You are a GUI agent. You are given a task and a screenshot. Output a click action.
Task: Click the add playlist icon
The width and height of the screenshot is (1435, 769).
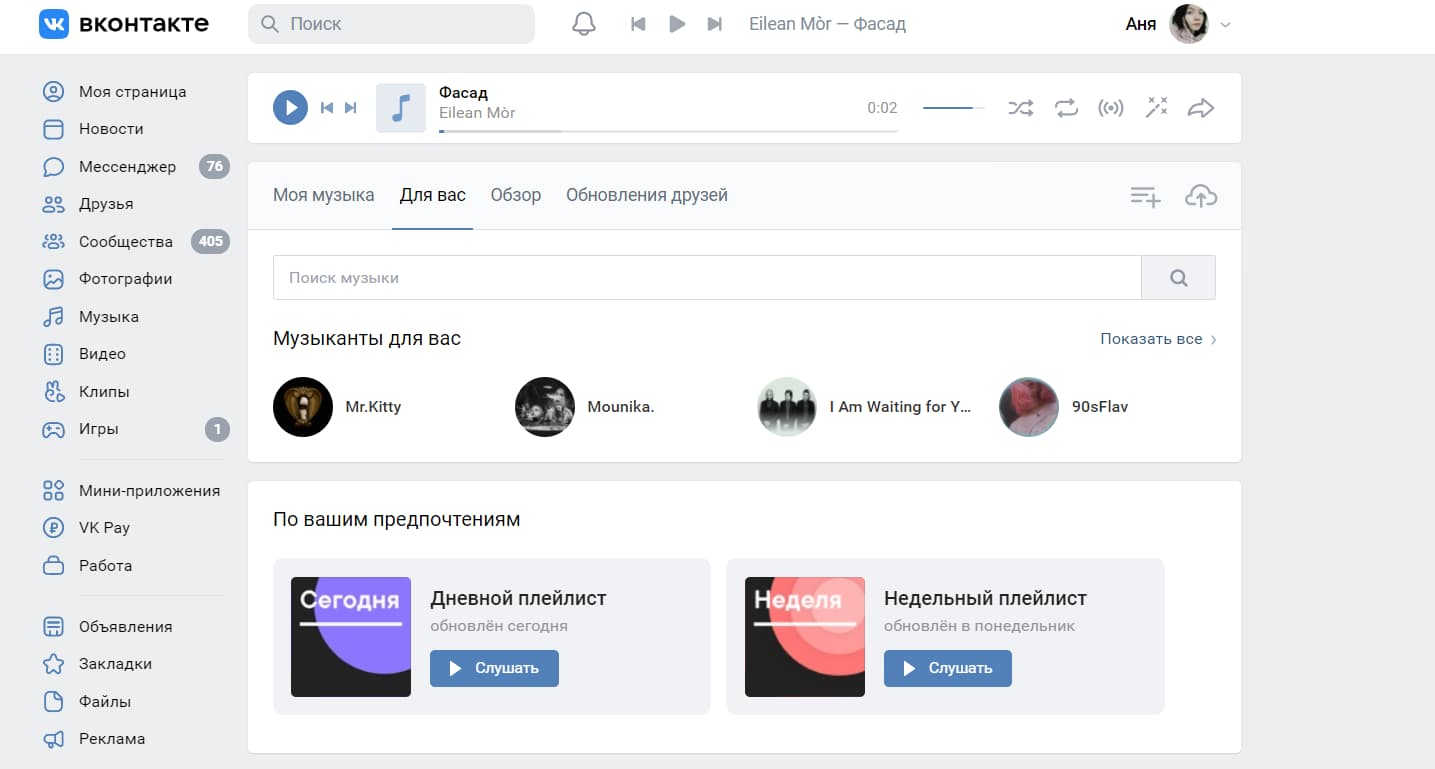pyautogui.click(x=1145, y=197)
